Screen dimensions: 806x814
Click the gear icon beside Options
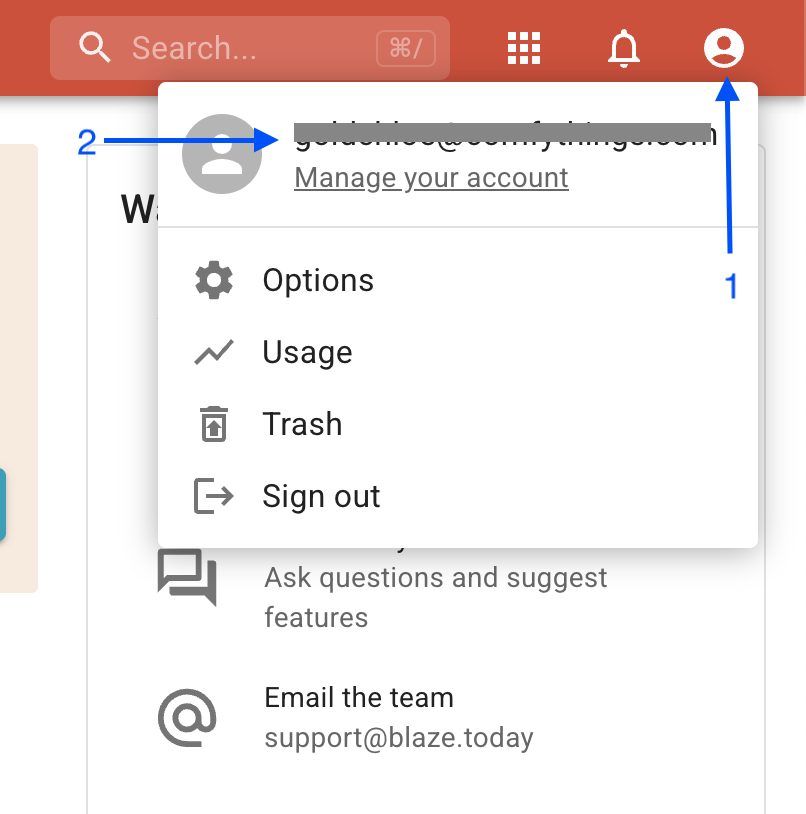coord(213,281)
